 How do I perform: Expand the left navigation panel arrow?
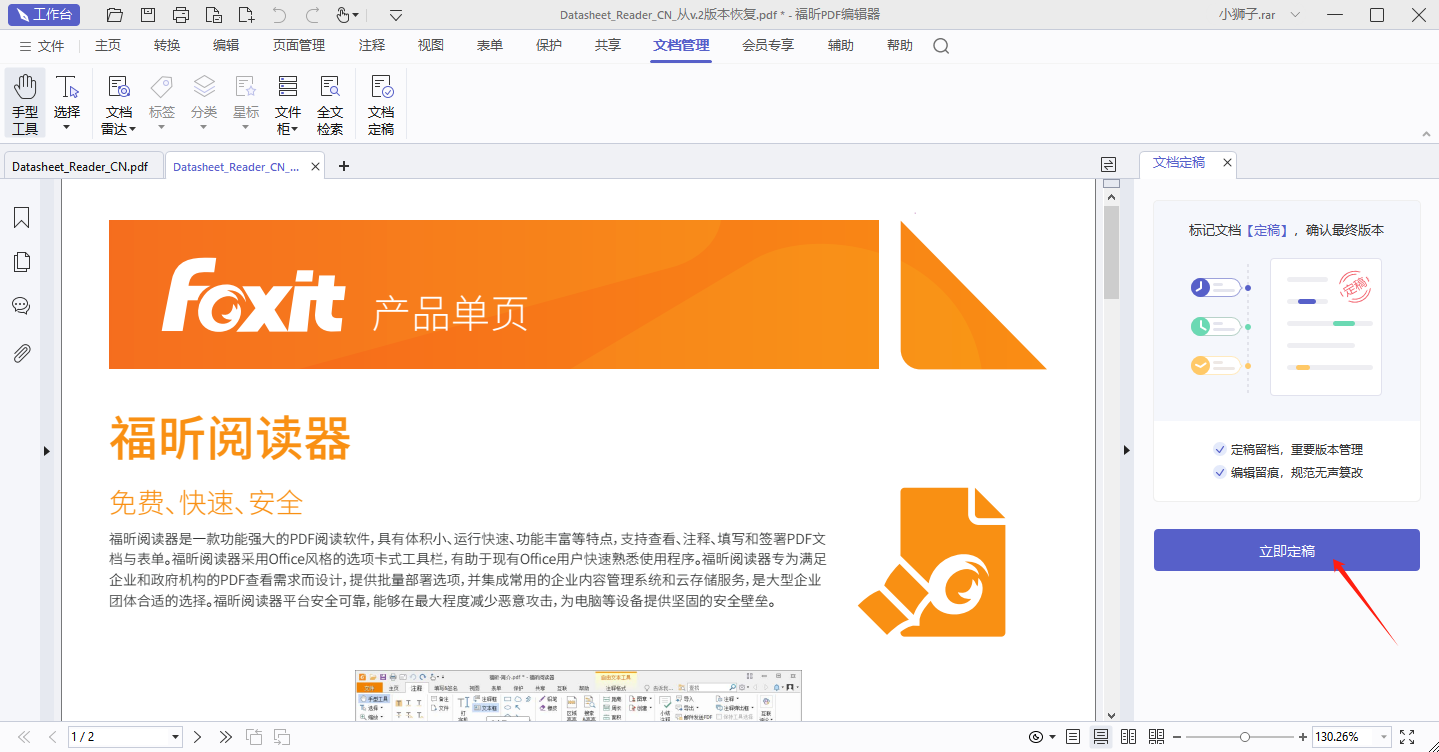46,452
